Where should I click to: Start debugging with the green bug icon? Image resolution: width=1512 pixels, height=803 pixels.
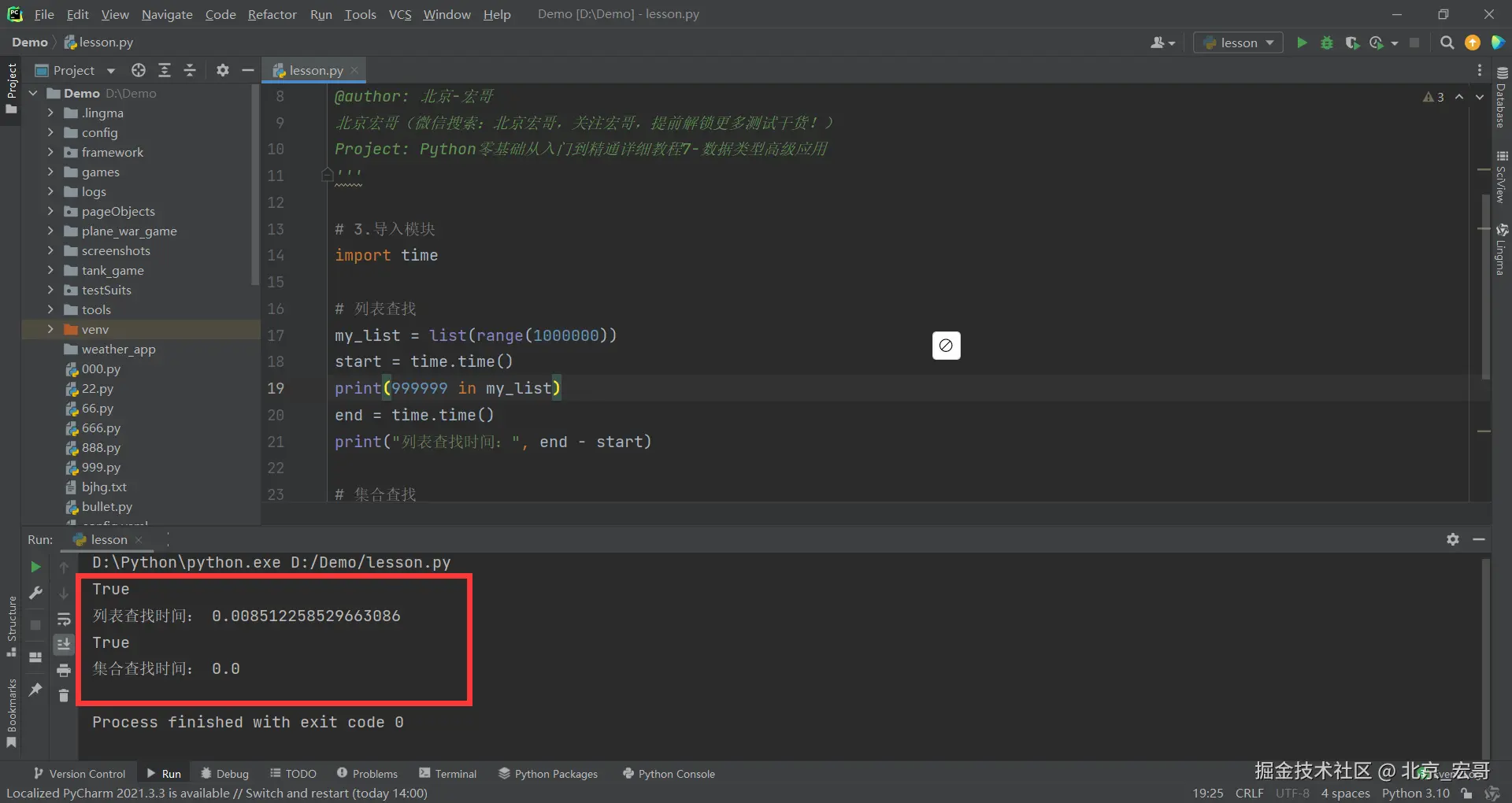(1327, 43)
